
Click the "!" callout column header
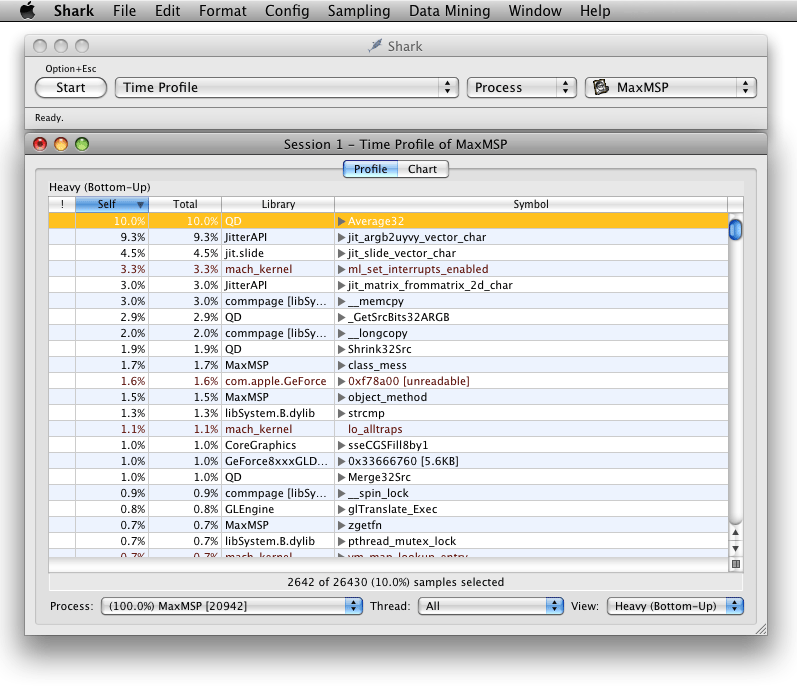(x=62, y=204)
